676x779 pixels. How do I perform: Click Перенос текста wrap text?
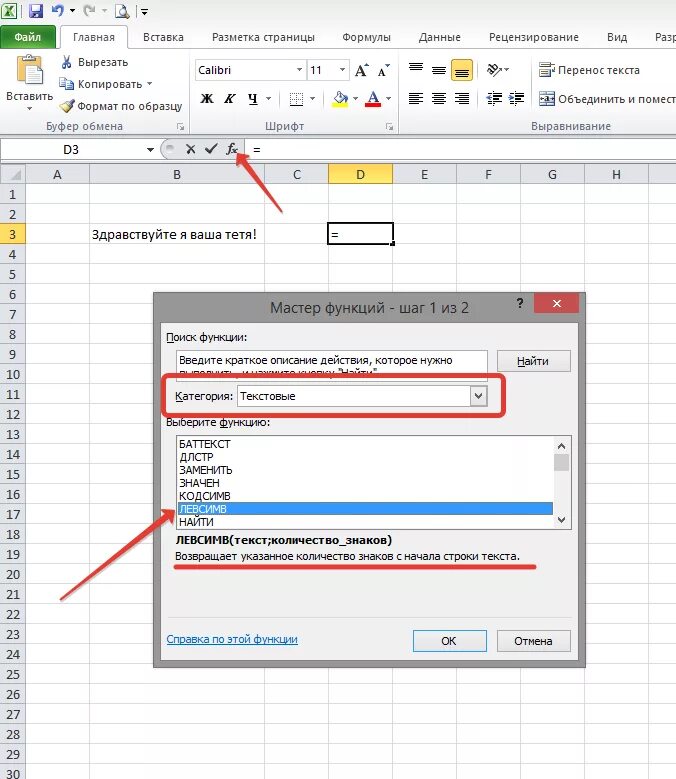point(590,70)
